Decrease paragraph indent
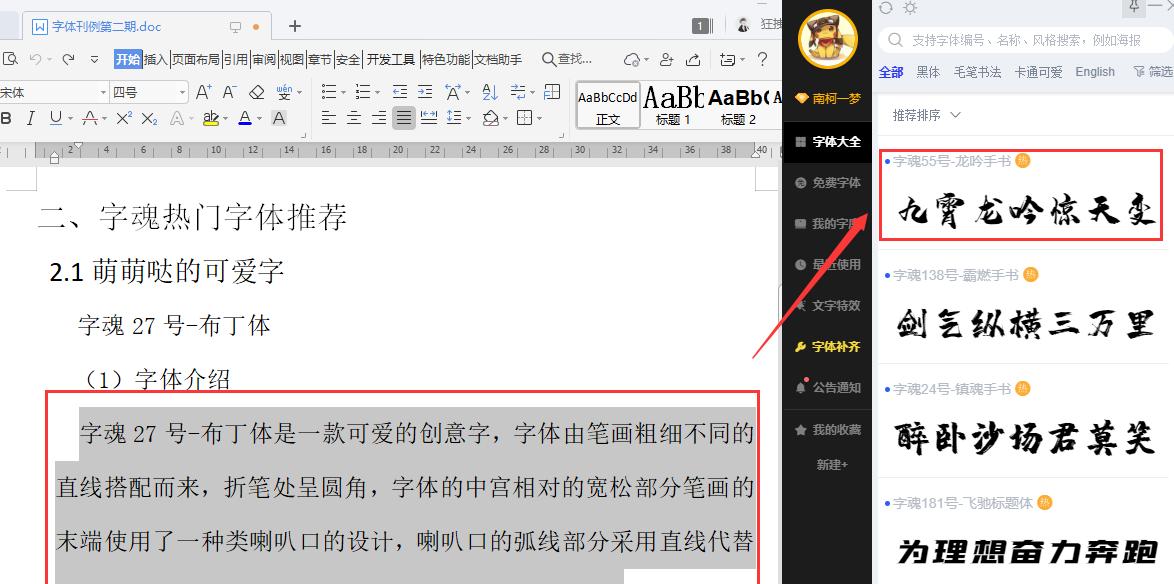This screenshot has height=584, width=1174. pyautogui.click(x=400, y=92)
